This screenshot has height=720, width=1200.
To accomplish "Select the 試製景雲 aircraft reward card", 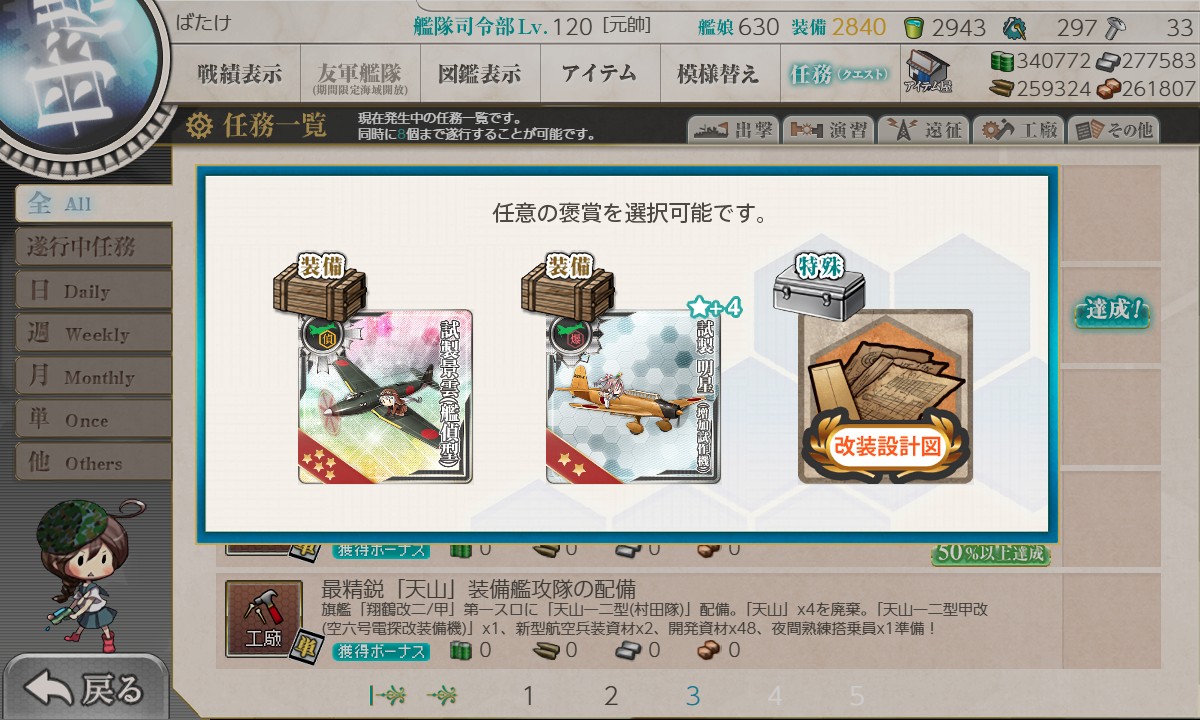I will pos(385,397).
